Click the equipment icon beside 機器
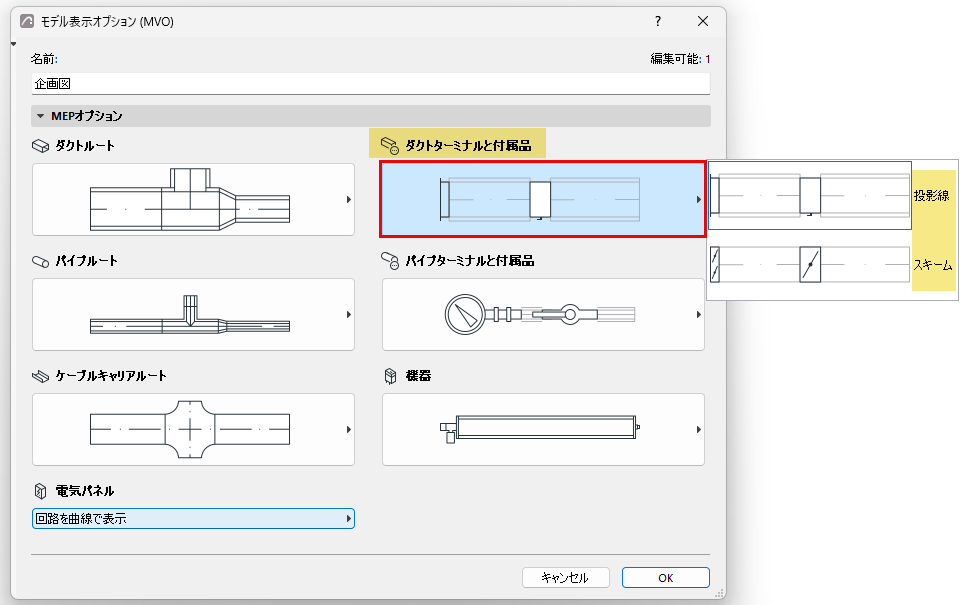 tap(390, 376)
